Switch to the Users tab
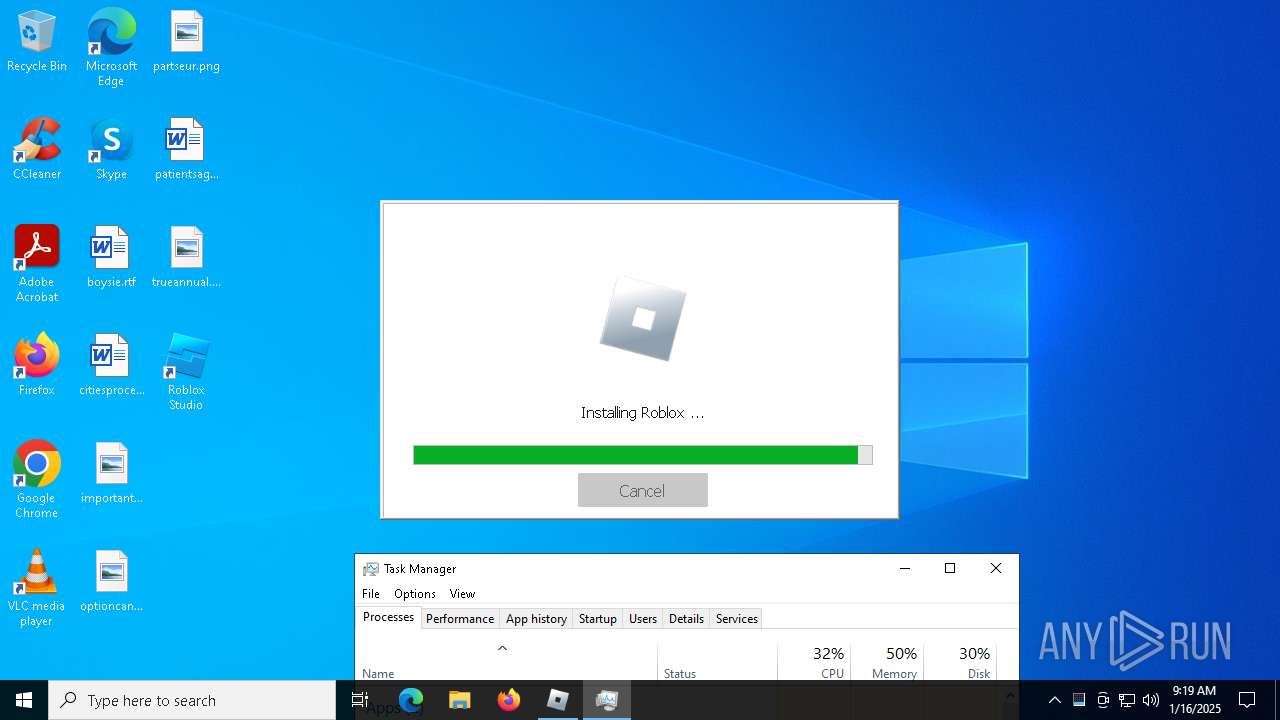Image resolution: width=1280 pixels, height=720 pixels. pyautogui.click(x=643, y=619)
